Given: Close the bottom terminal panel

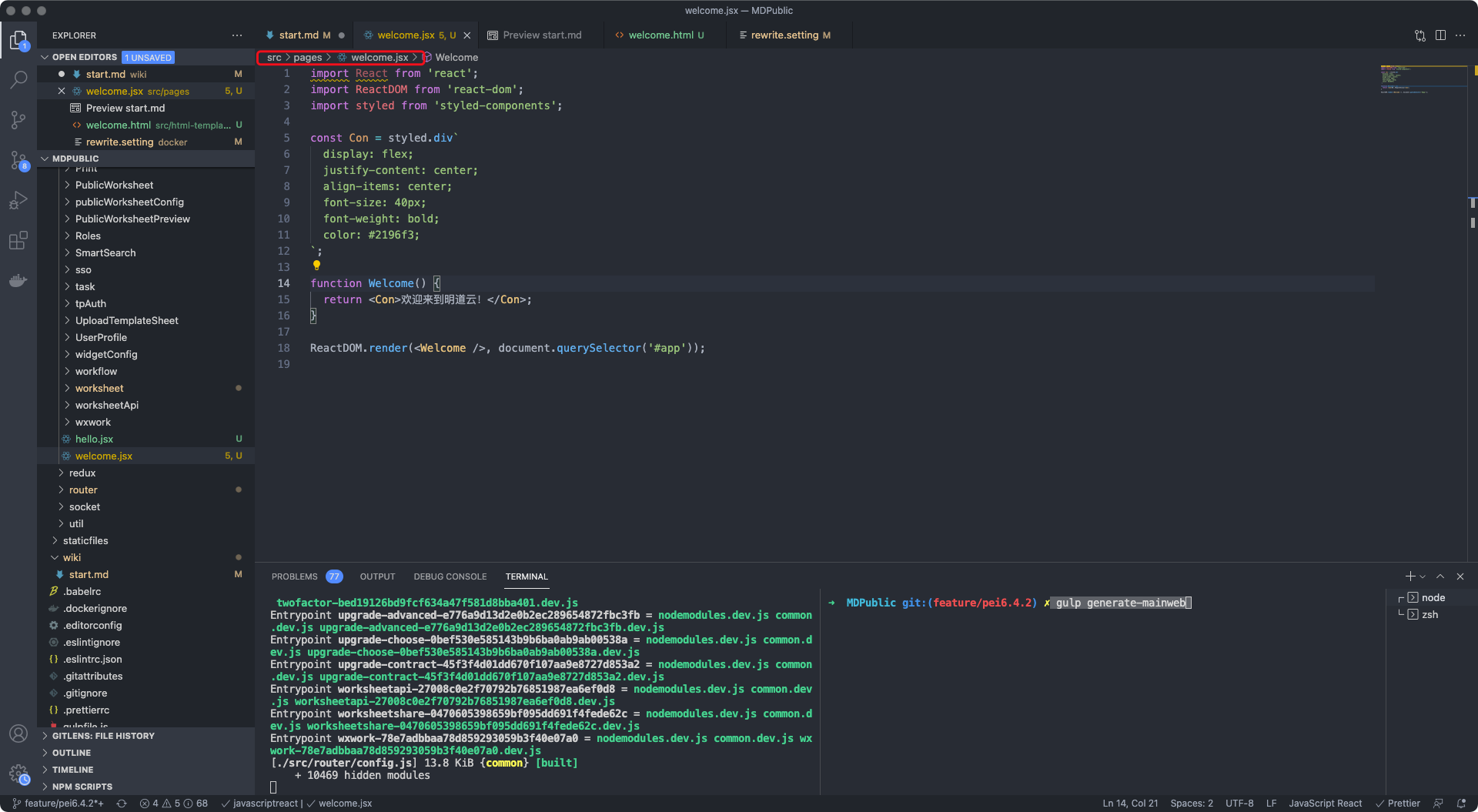Looking at the screenshot, I should (1460, 576).
